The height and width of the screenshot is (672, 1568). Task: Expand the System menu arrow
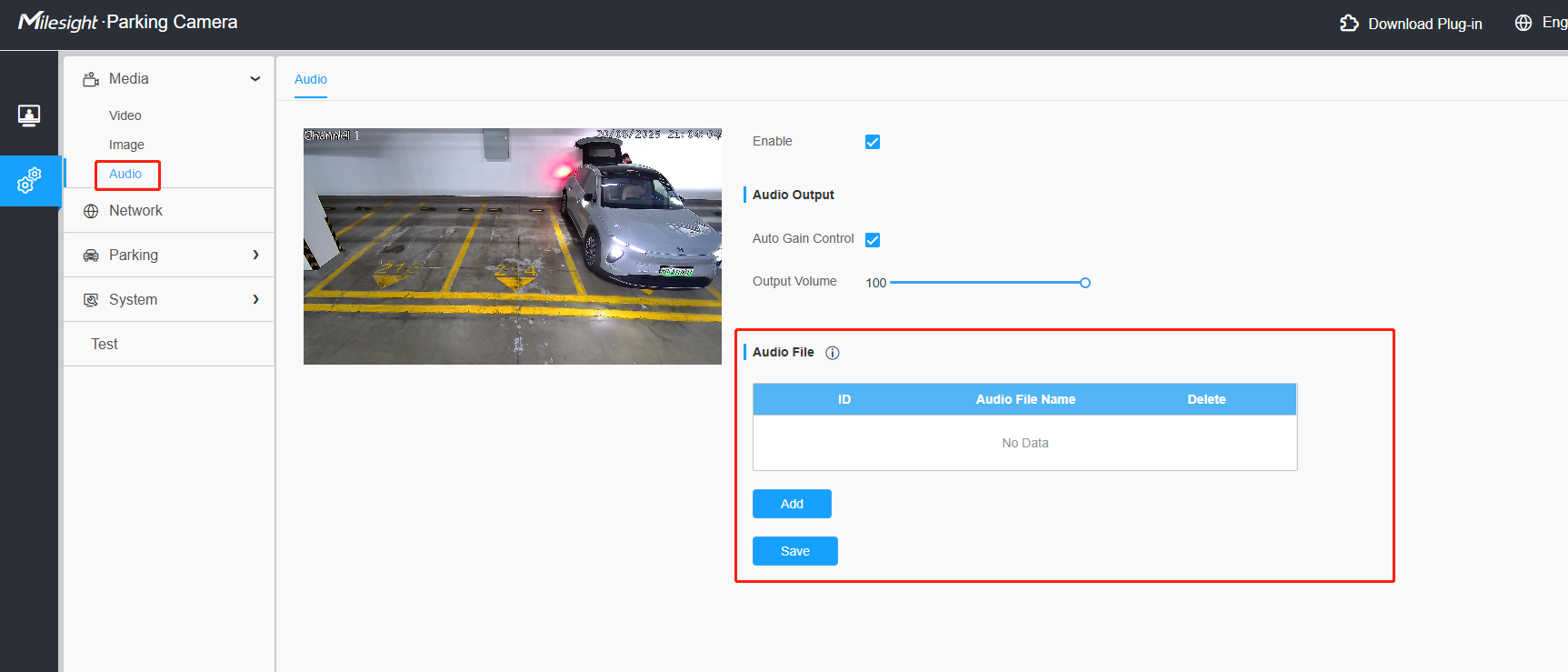255,299
